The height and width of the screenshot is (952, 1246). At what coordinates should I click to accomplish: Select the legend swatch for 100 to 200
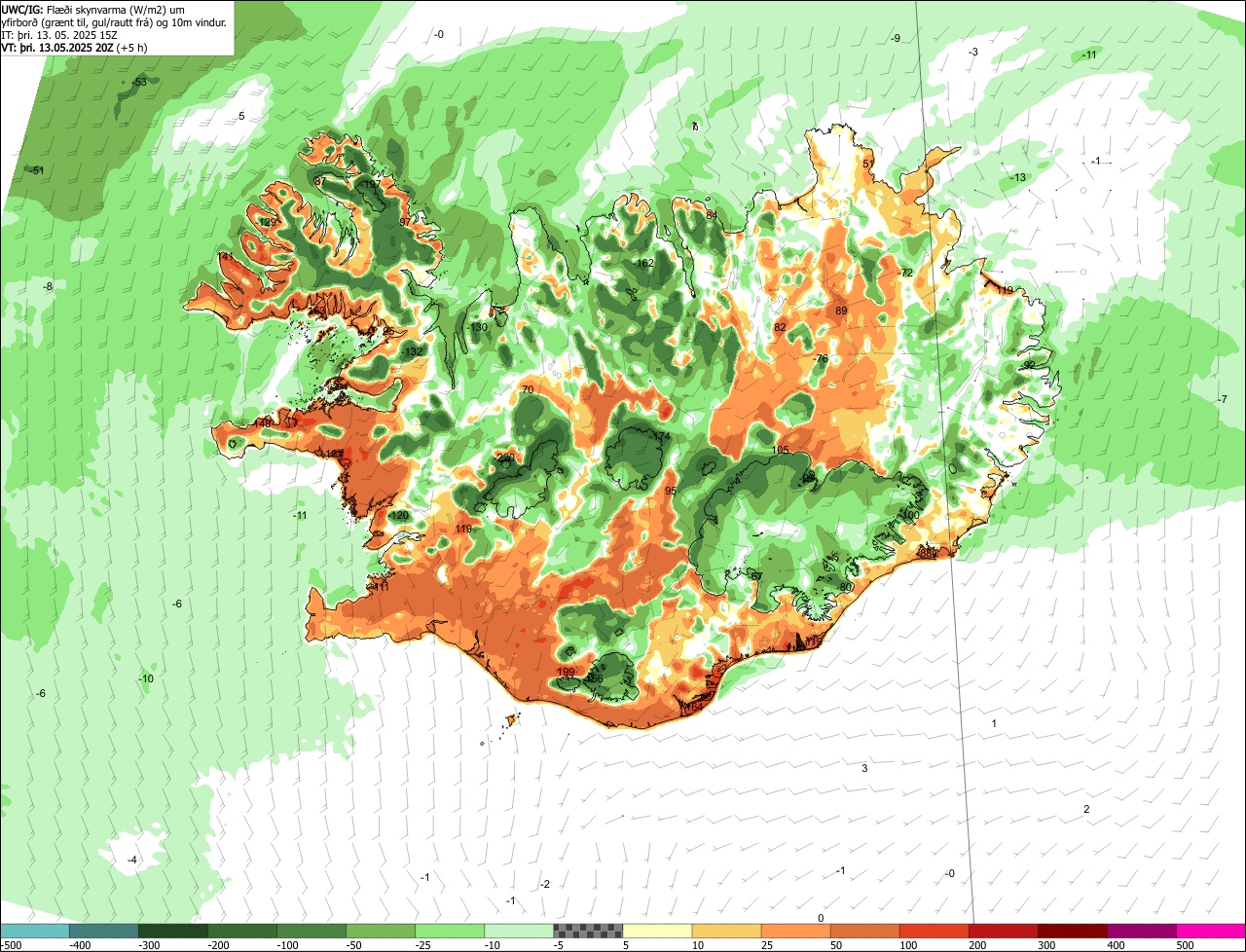pyautogui.click(x=934, y=931)
